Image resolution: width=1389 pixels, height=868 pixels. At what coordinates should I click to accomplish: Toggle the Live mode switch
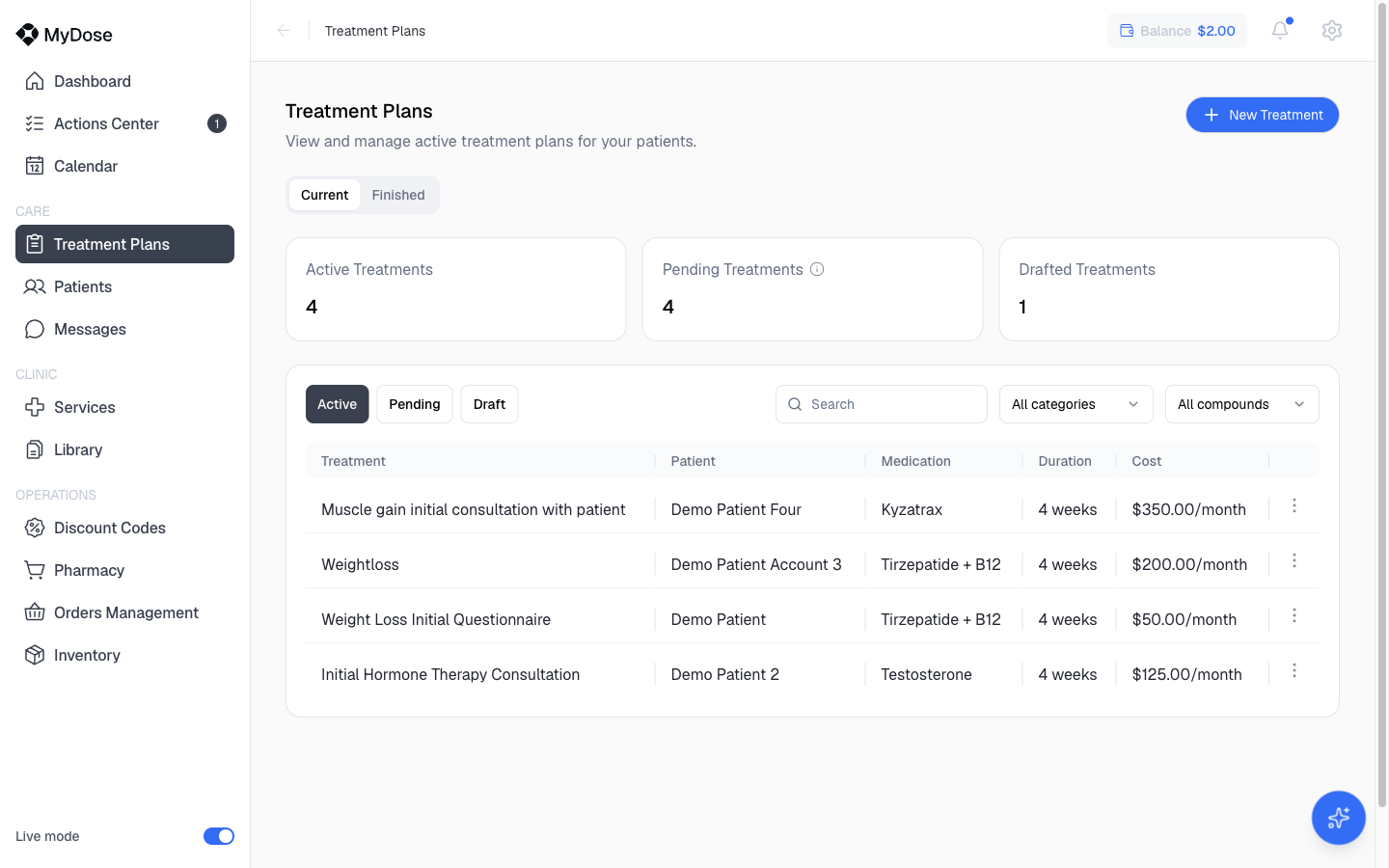tap(219, 836)
